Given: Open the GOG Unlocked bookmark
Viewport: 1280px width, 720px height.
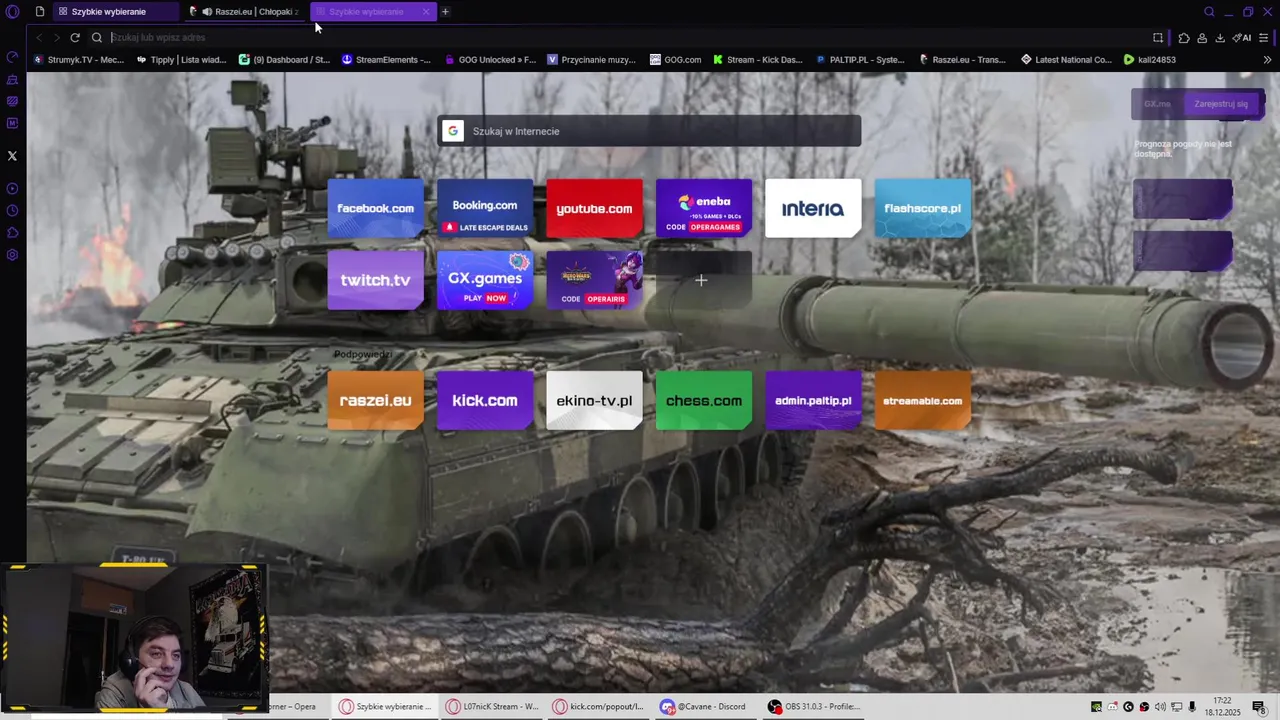Looking at the screenshot, I should tap(490, 60).
